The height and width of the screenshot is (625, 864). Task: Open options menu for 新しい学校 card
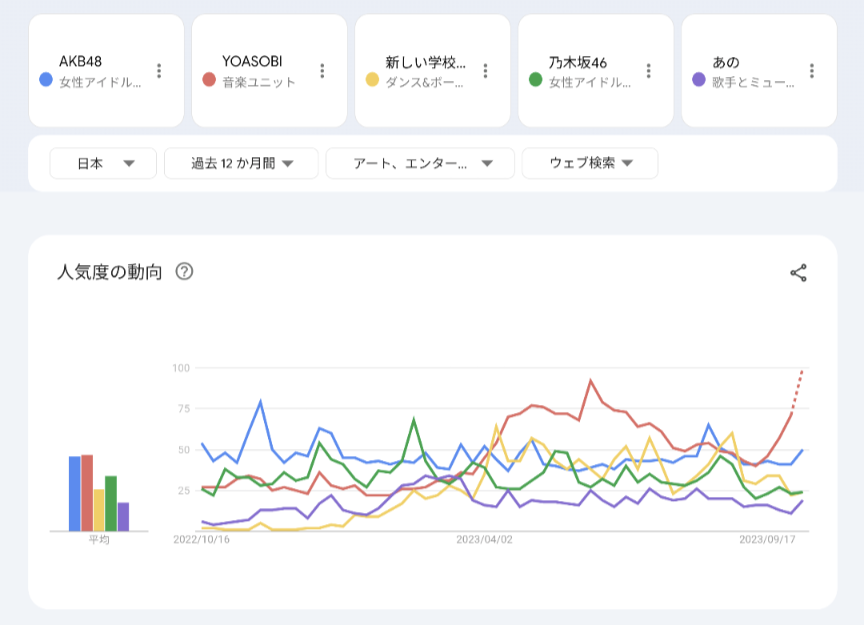[485, 71]
